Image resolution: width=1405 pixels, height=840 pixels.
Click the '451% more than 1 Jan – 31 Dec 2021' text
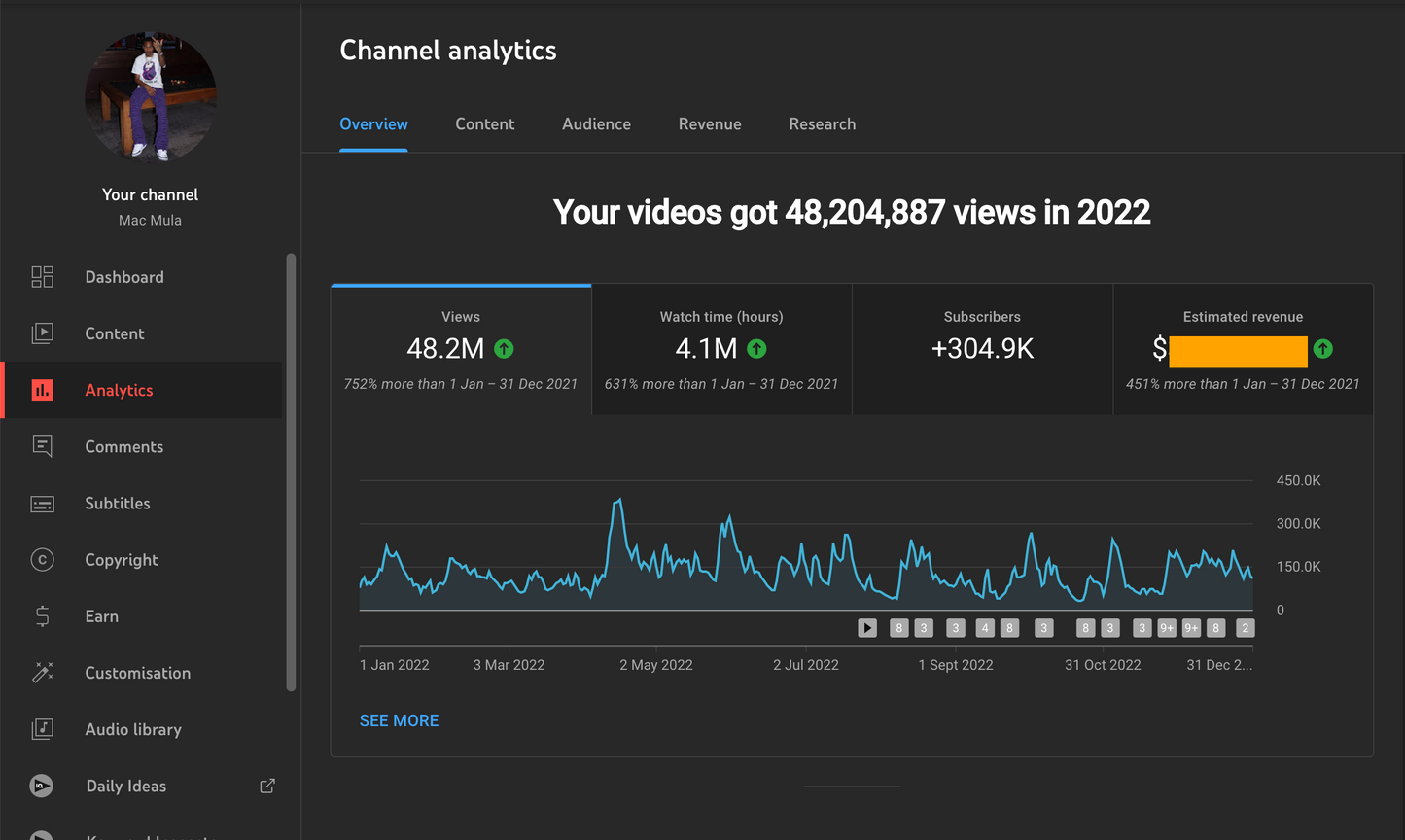[1243, 384]
